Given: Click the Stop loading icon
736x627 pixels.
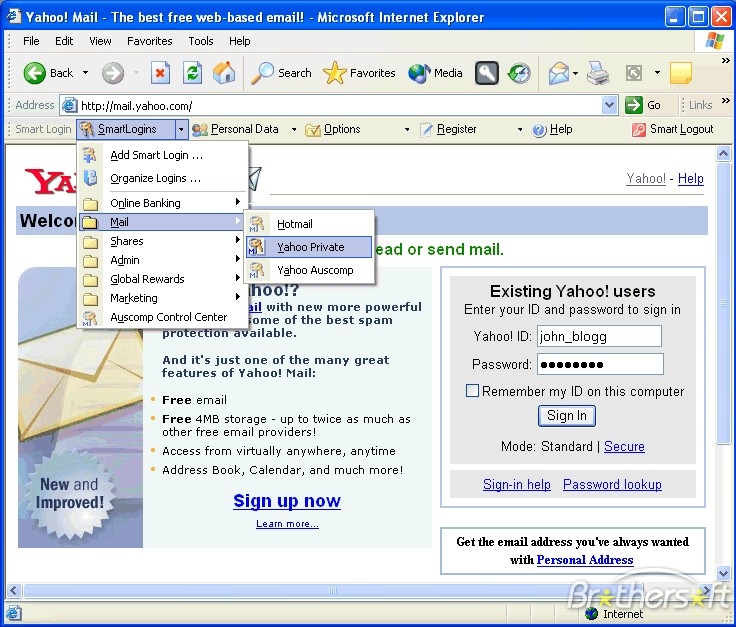Looking at the screenshot, I should 160,73.
